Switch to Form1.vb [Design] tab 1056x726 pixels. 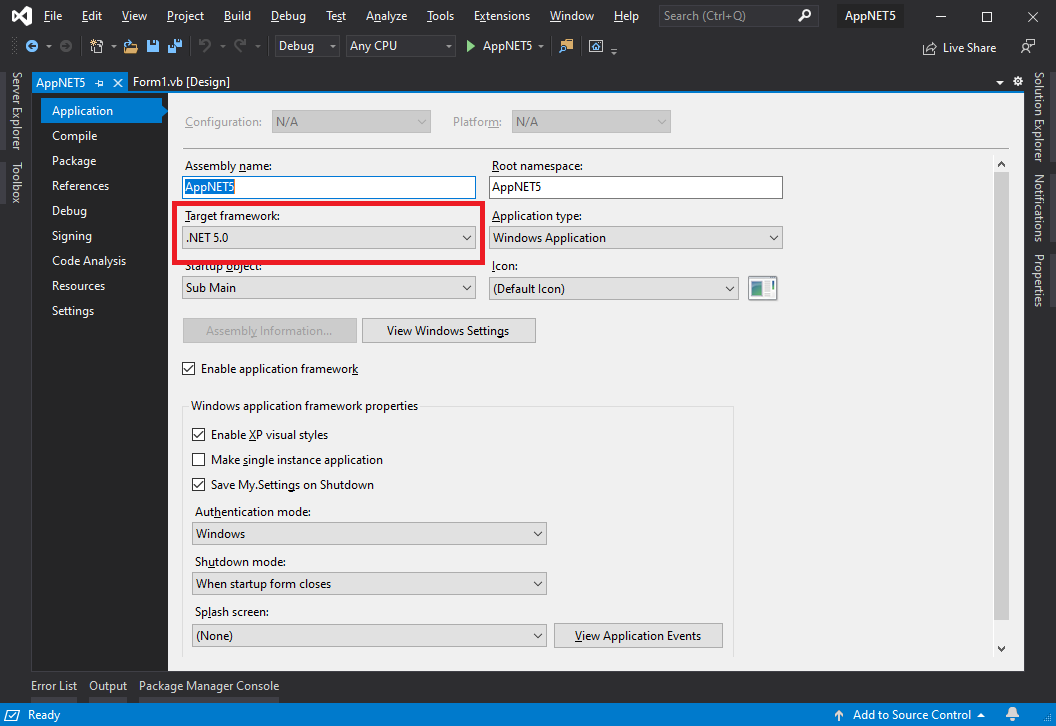pos(181,81)
